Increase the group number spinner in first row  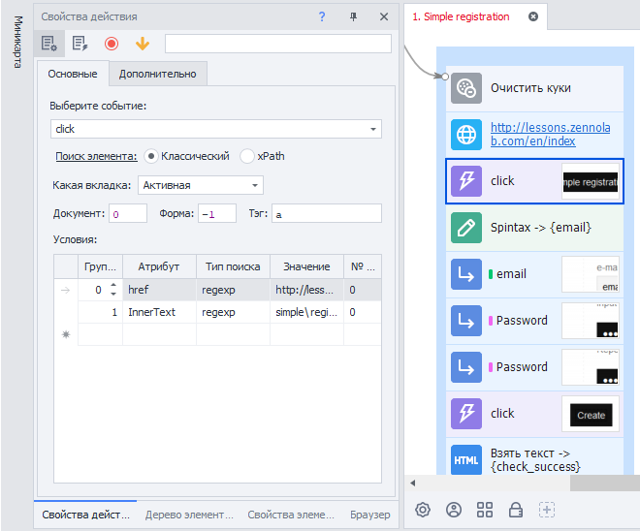(112, 285)
